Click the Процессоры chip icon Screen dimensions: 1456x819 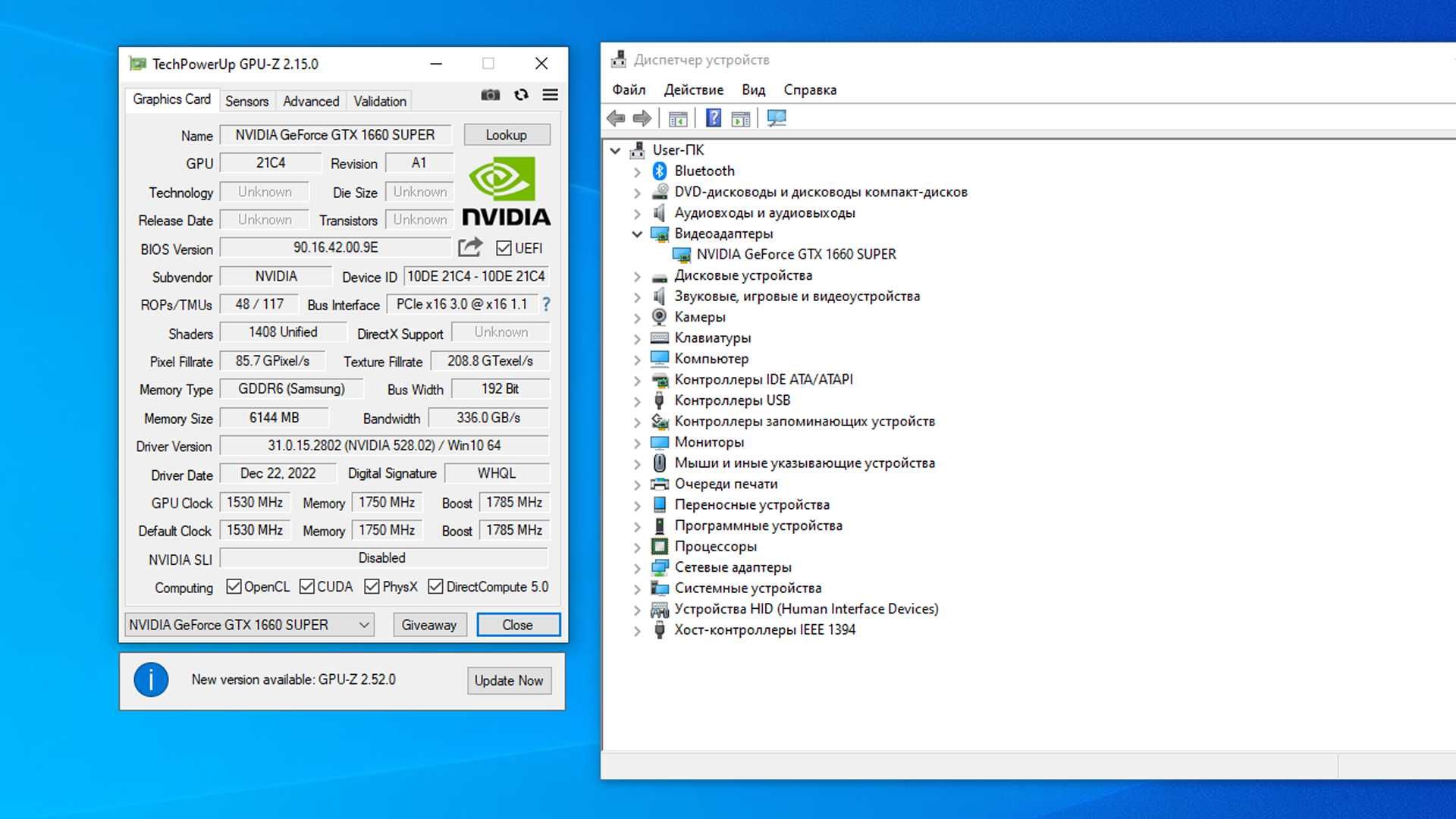pyautogui.click(x=660, y=546)
